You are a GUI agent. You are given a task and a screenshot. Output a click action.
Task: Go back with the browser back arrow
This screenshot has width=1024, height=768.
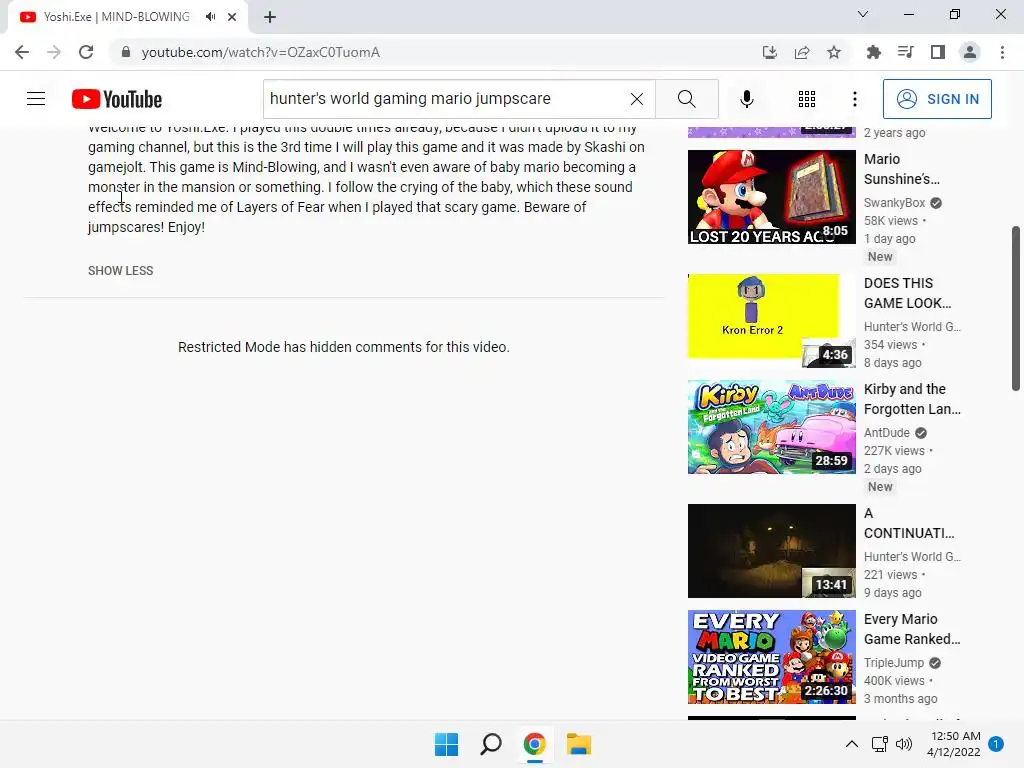(22, 52)
